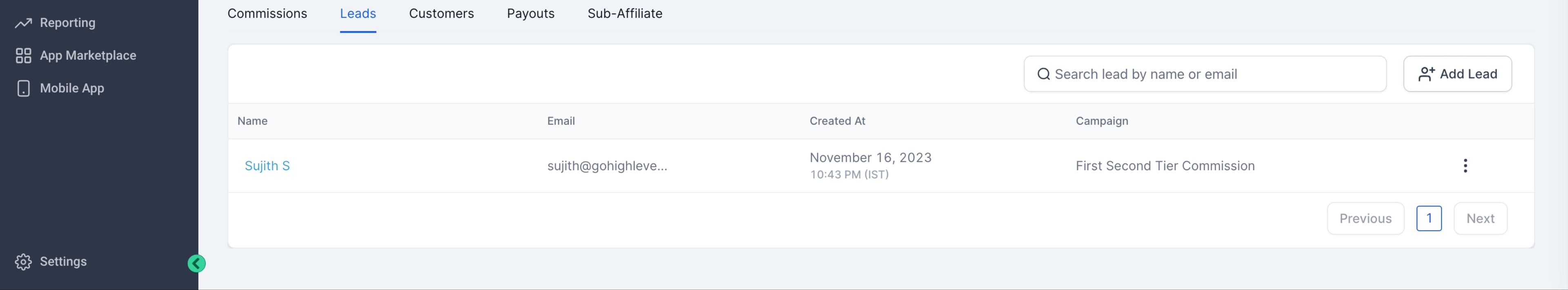
Task: Collapse sidebar with the green arrow button
Action: coord(196,263)
